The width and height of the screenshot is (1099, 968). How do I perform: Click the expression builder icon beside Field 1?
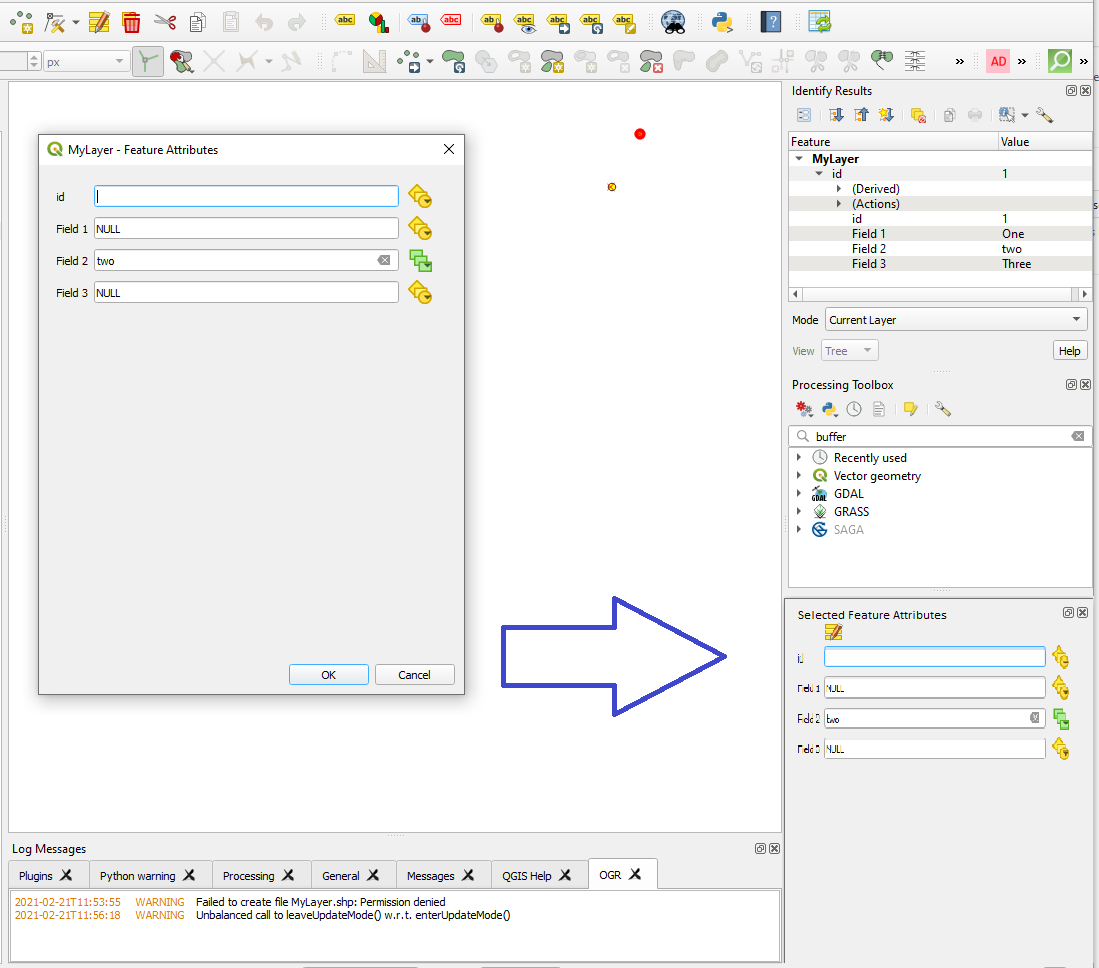pyautogui.click(x=420, y=228)
